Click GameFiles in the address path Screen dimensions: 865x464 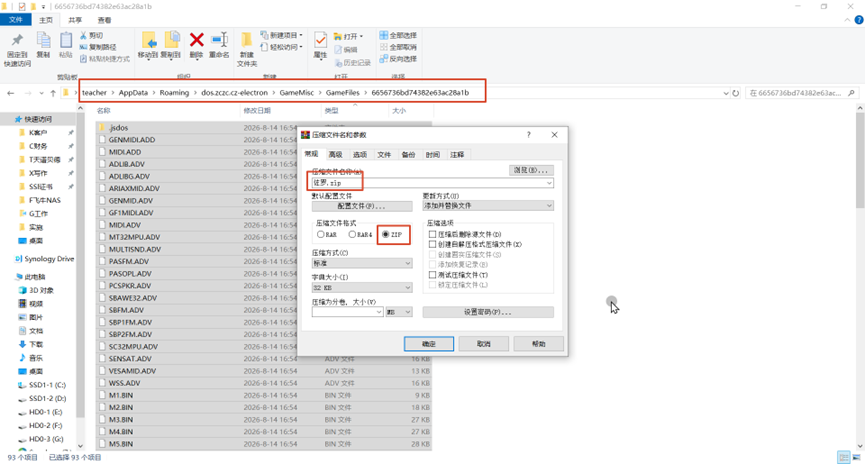(x=342, y=93)
